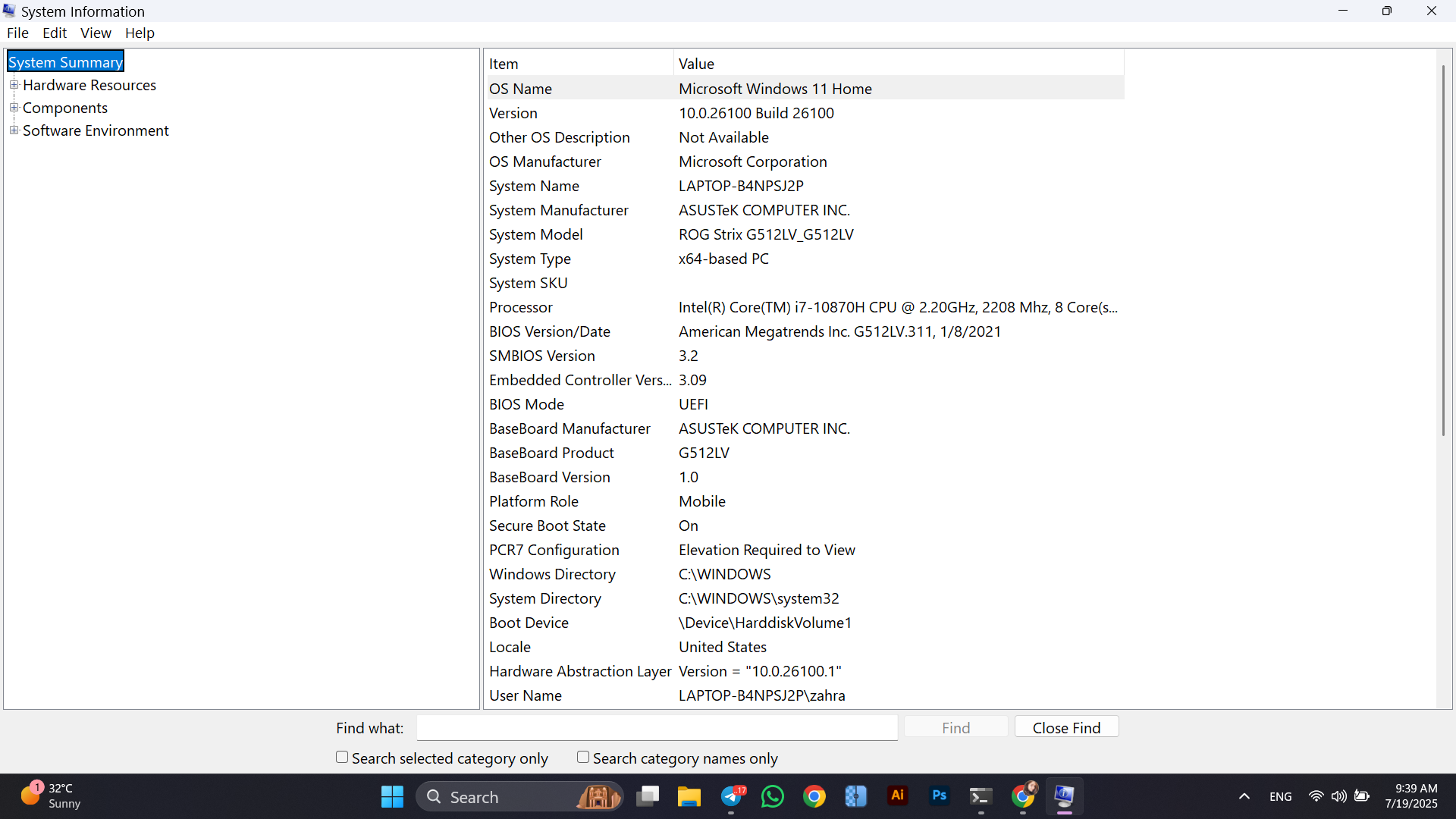Check Search category names only
The height and width of the screenshot is (819, 1456).
pyautogui.click(x=583, y=758)
